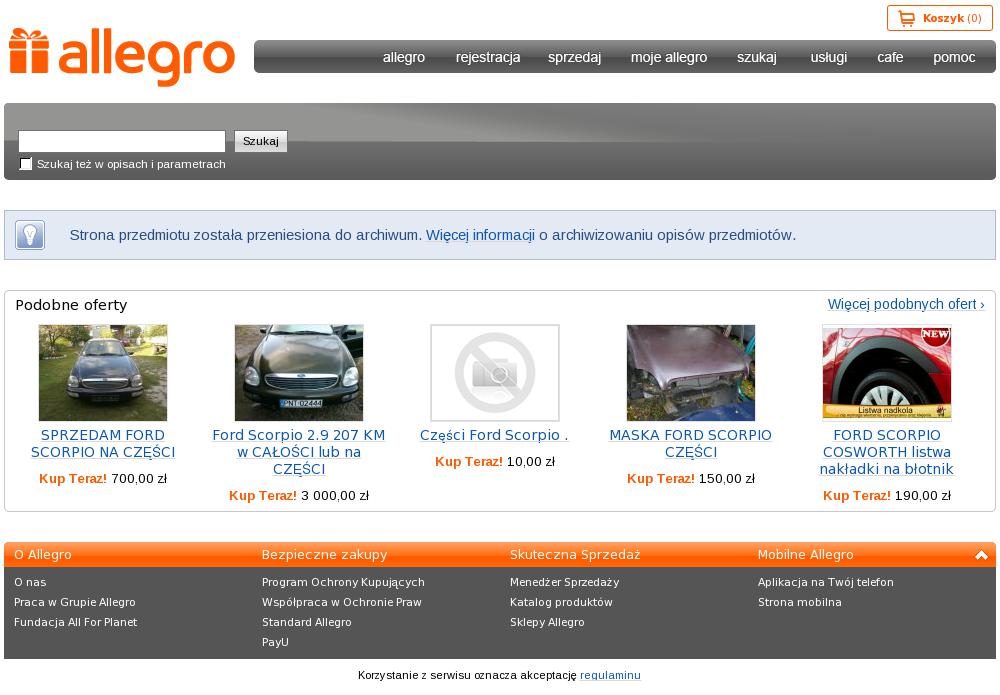Click the 'Skuteczna Sprzedaż' footer heading
1000x695 pixels.
575,555
